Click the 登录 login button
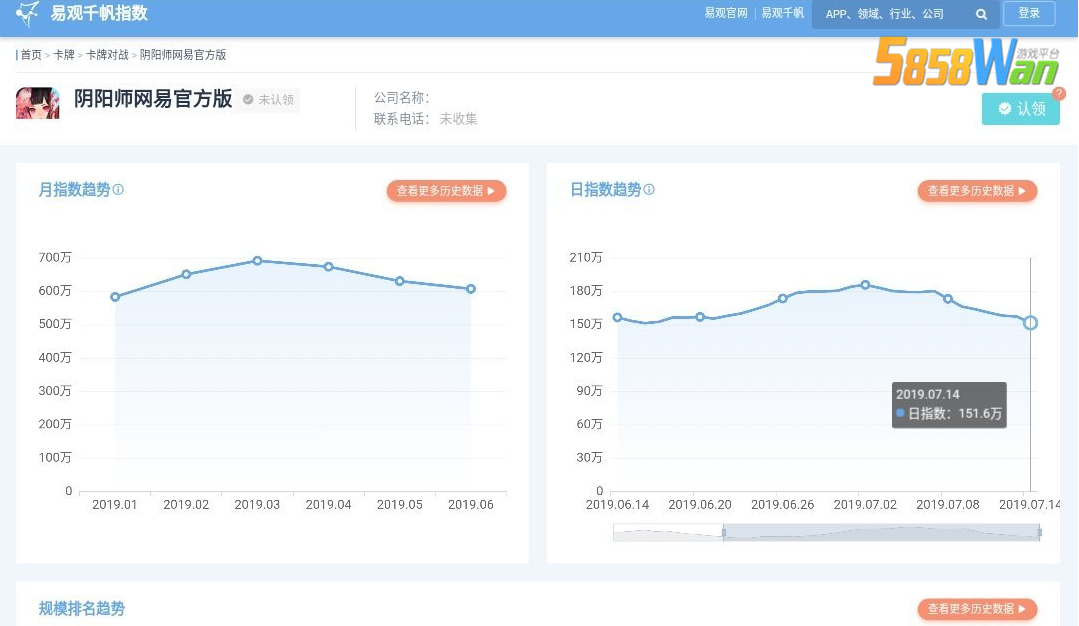 tap(1029, 13)
